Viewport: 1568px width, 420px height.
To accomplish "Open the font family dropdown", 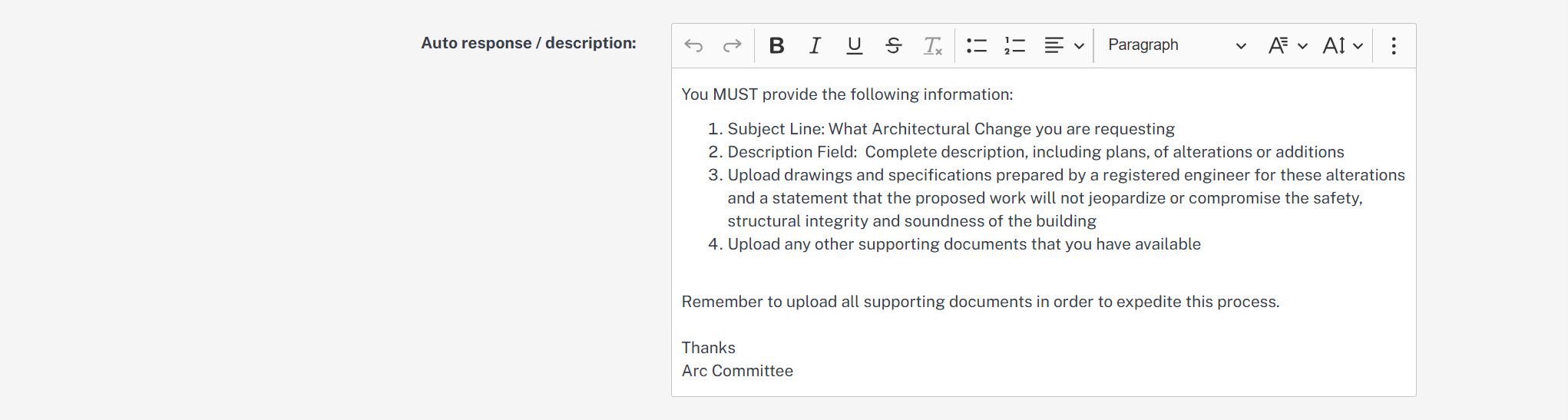I will pos(1287,45).
